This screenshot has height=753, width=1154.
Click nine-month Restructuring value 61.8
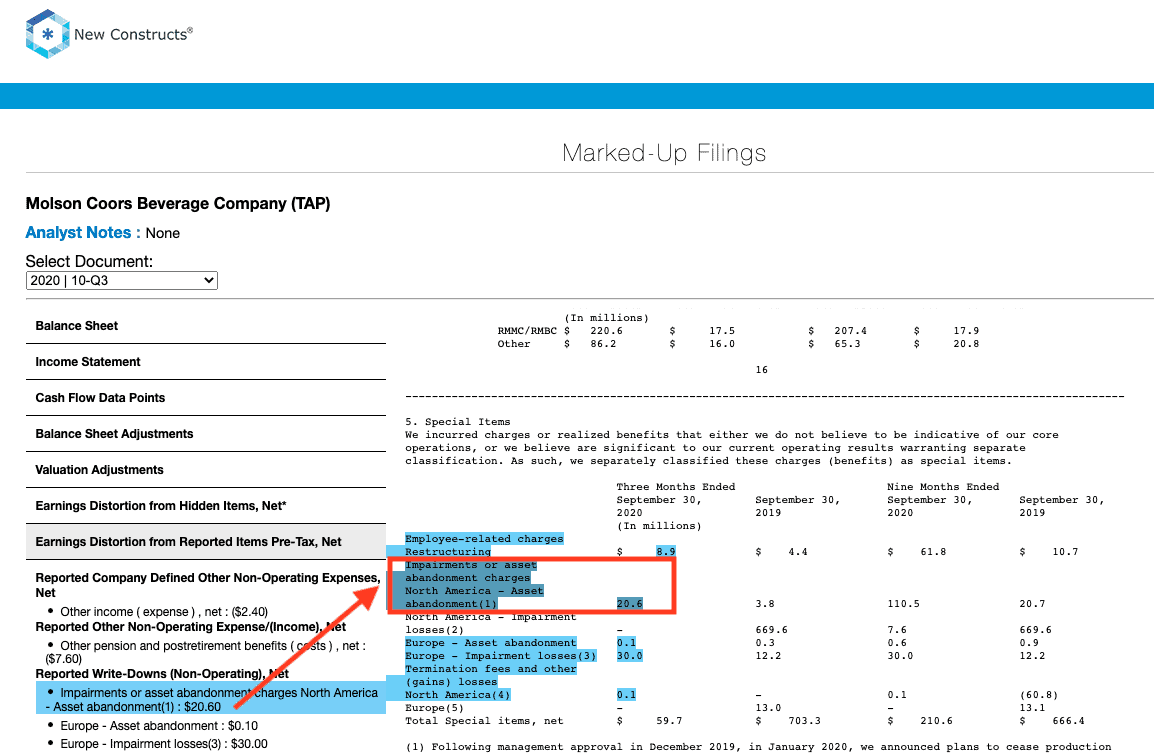[x=933, y=552]
